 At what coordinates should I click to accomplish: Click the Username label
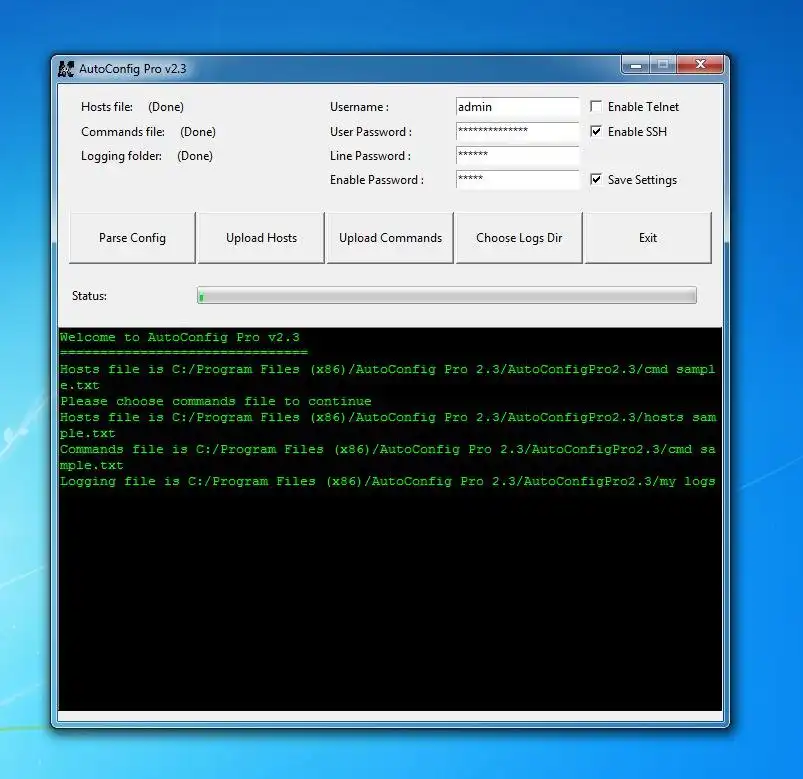(359, 107)
